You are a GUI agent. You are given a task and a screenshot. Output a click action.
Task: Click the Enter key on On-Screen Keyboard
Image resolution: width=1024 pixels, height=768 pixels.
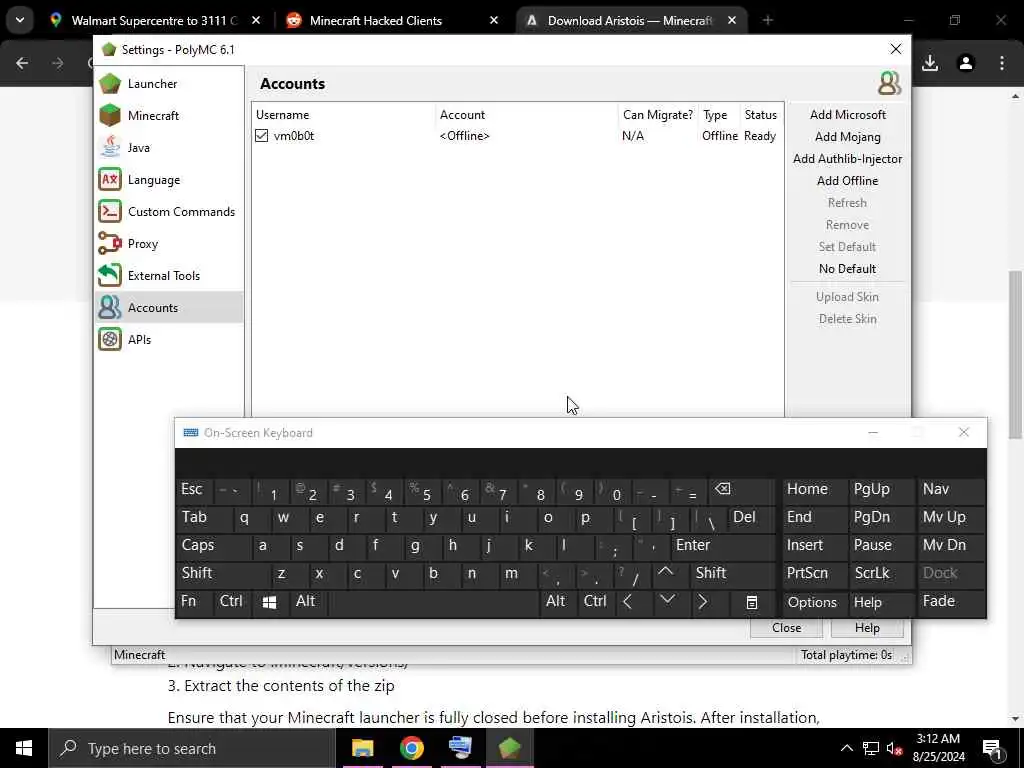(723, 546)
